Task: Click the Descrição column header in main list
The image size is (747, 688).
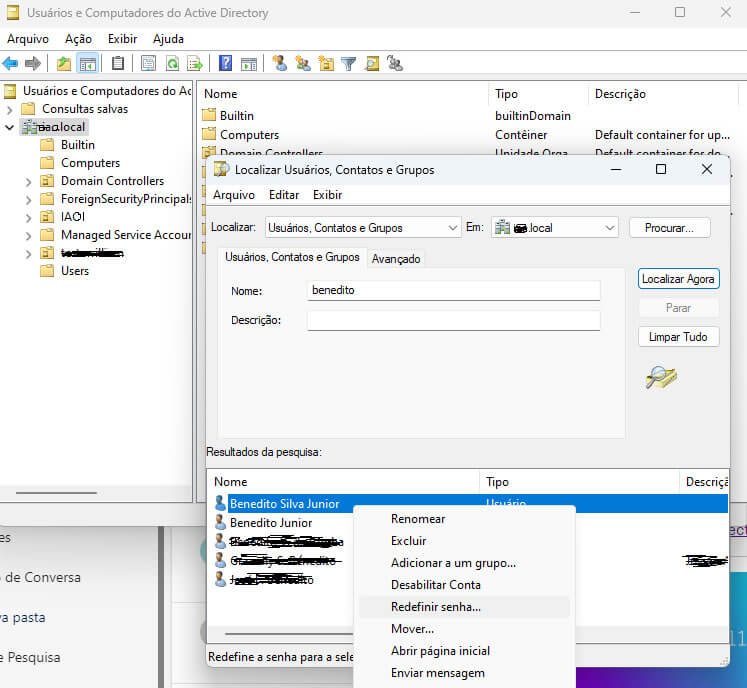Action: tap(663, 94)
